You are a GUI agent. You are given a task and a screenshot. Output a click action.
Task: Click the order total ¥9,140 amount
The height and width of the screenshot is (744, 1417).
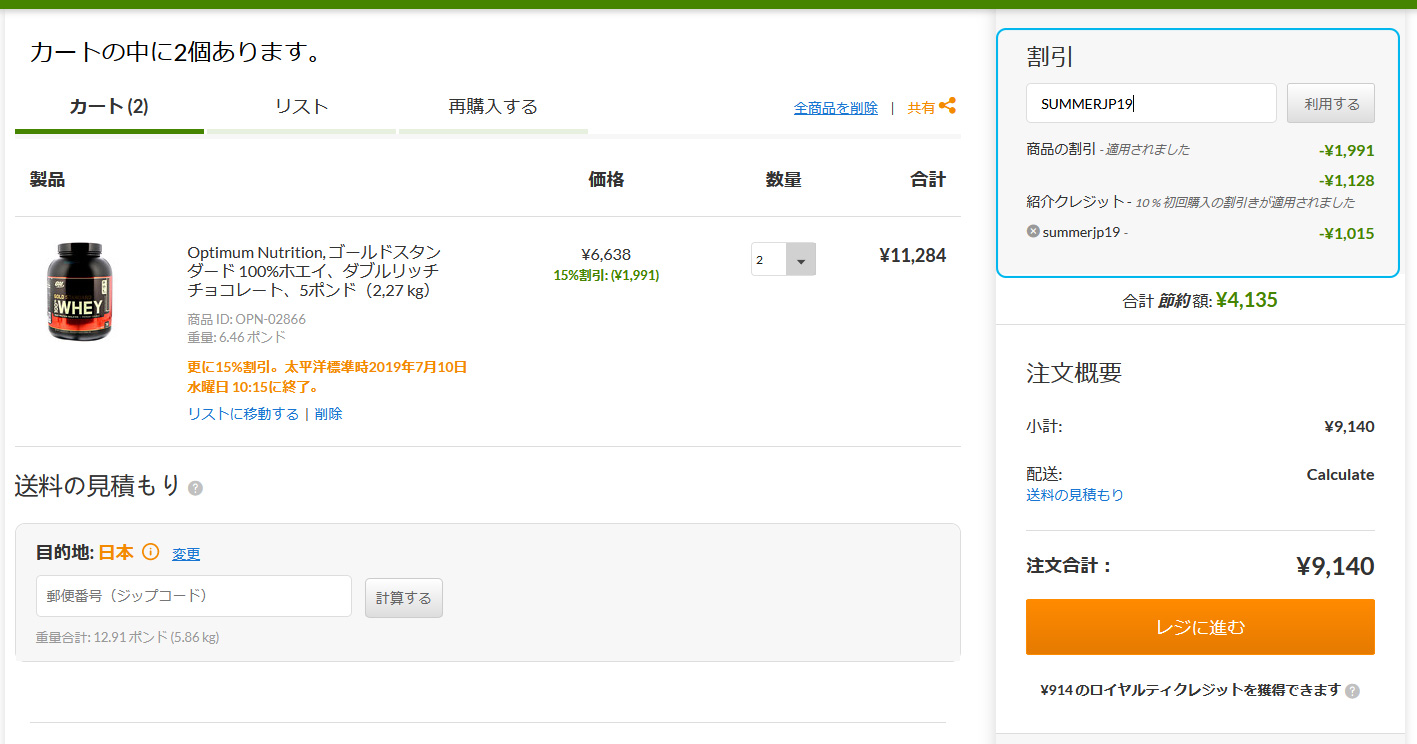pyautogui.click(x=1335, y=566)
